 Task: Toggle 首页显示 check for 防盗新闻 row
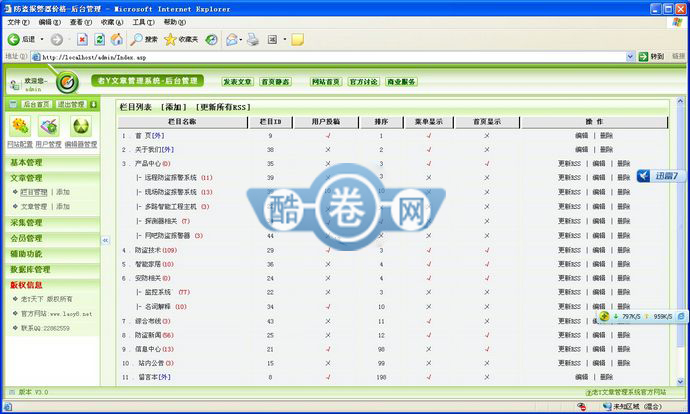487,335
